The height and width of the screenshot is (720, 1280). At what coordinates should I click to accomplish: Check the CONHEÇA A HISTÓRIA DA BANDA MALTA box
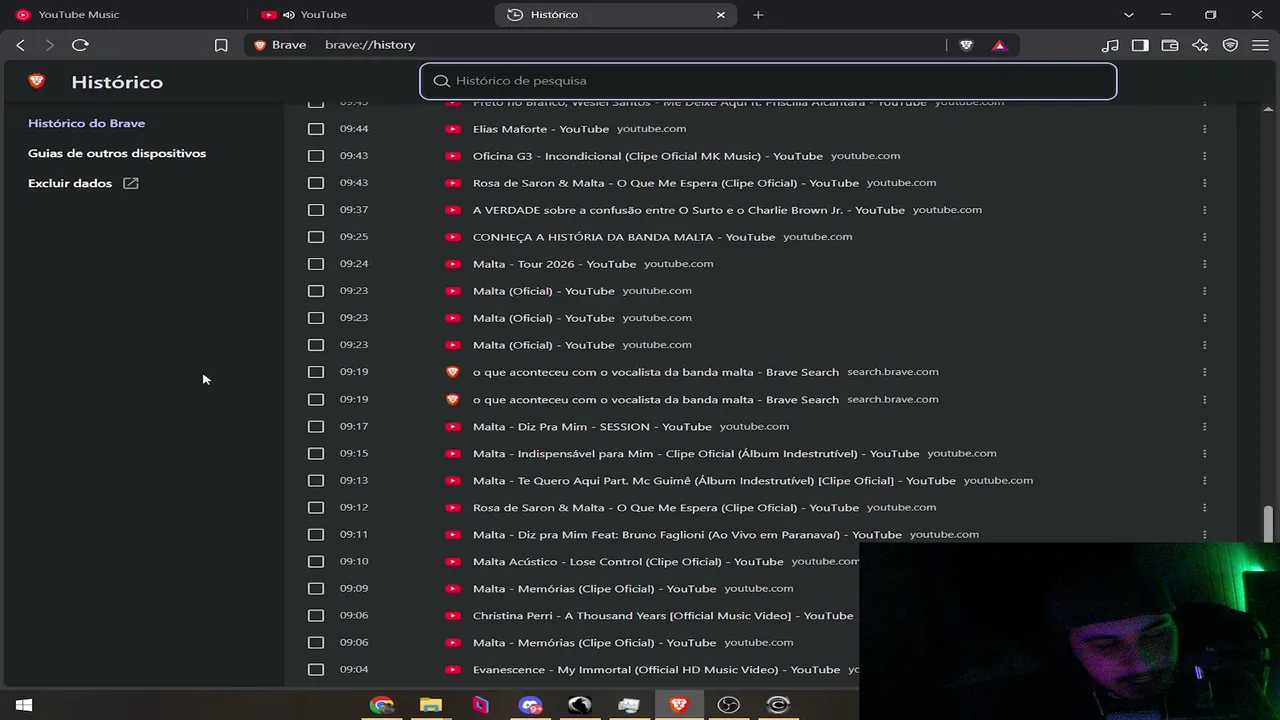pyautogui.click(x=316, y=237)
